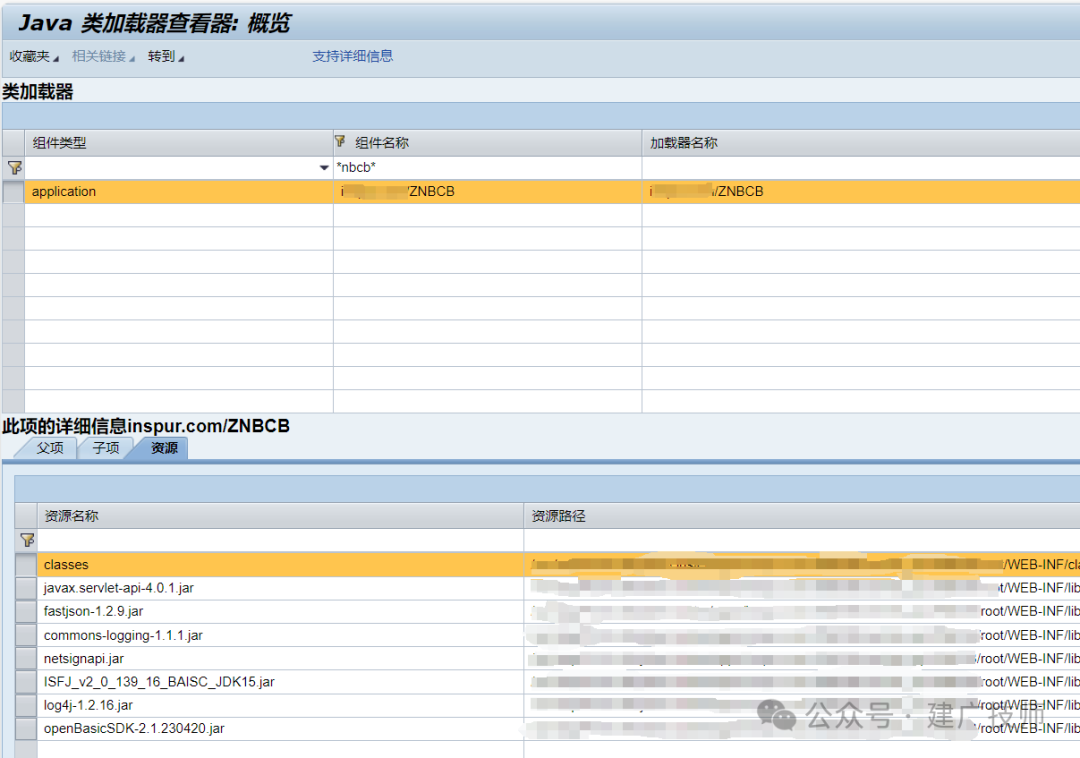Select row selector for log4j-1.2.16.jar
1080x758 pixels.
(x=26, y=705)
